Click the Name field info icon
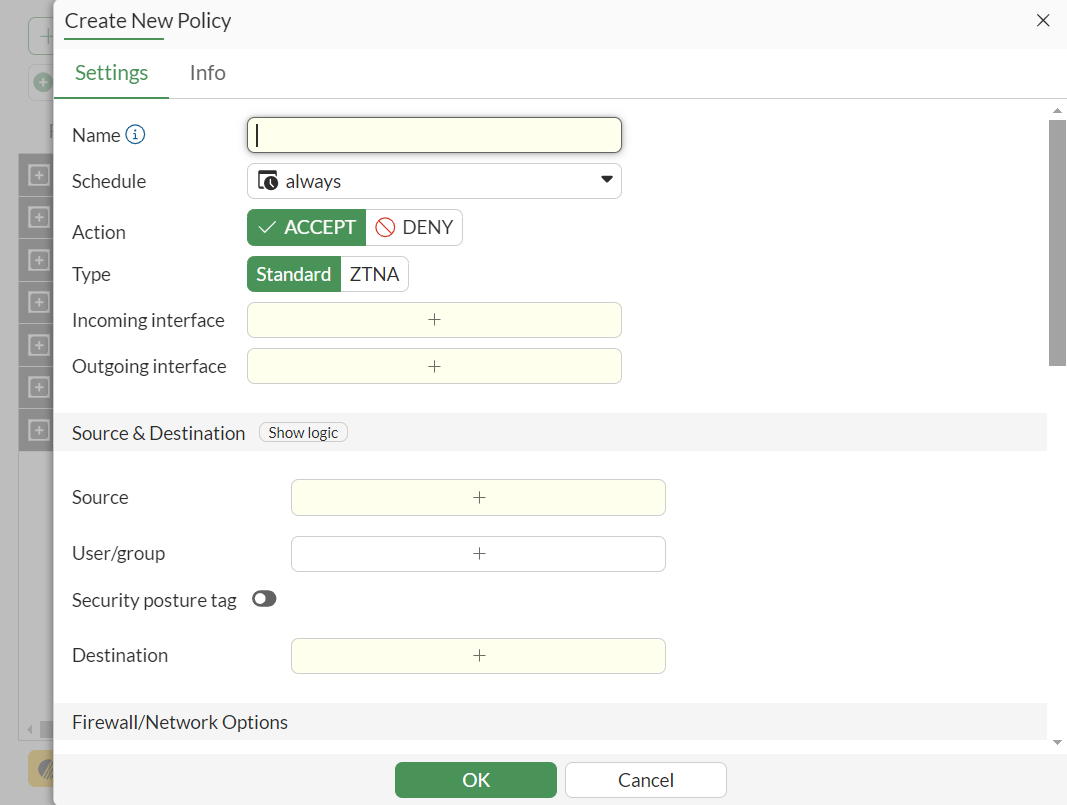Screen dimensions: 1067x805 coord(136,135)
